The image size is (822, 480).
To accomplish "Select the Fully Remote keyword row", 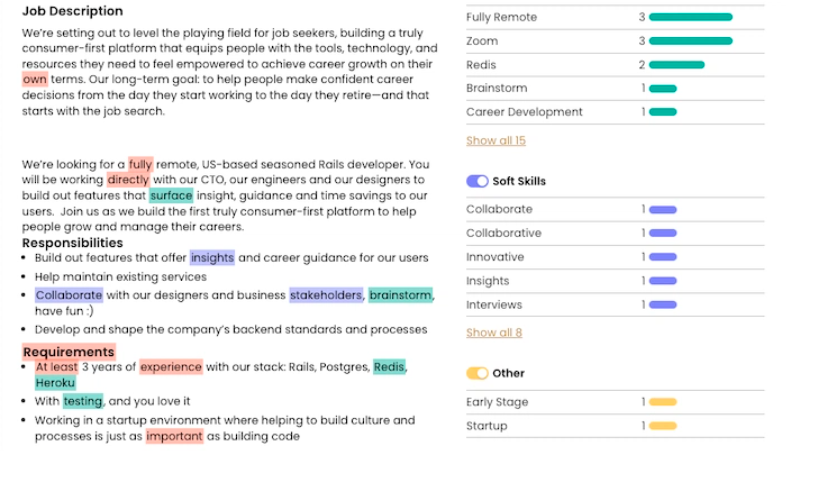I will click(615, 17).
